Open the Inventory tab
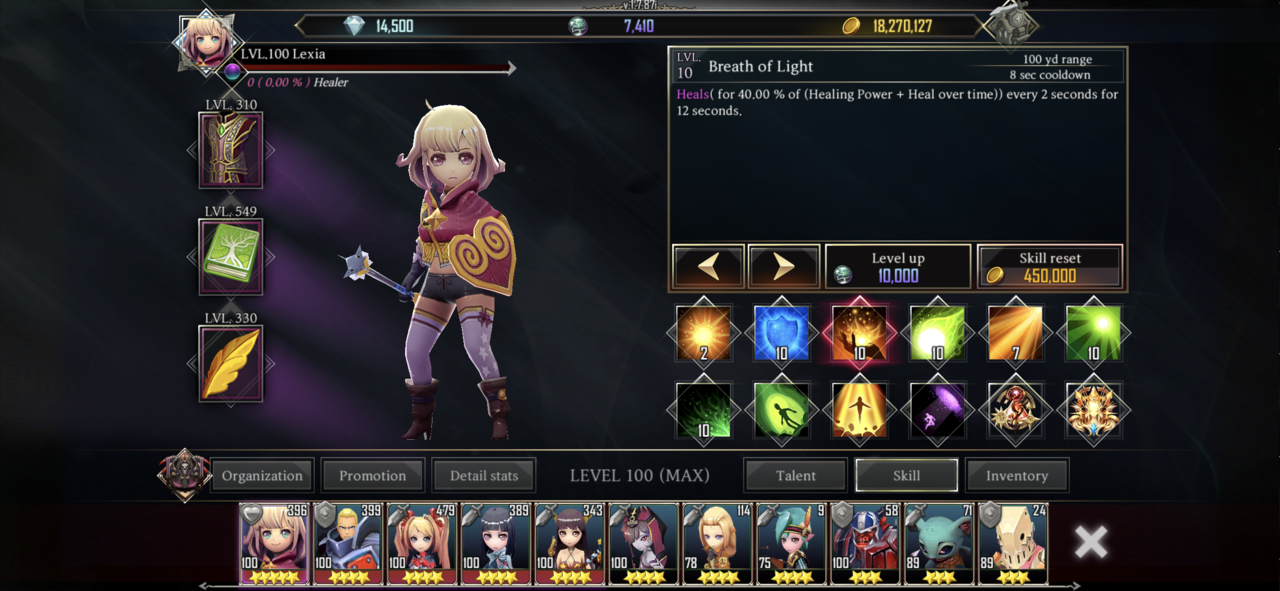Screen dimensions: 1280x591 coord(1017,475)
